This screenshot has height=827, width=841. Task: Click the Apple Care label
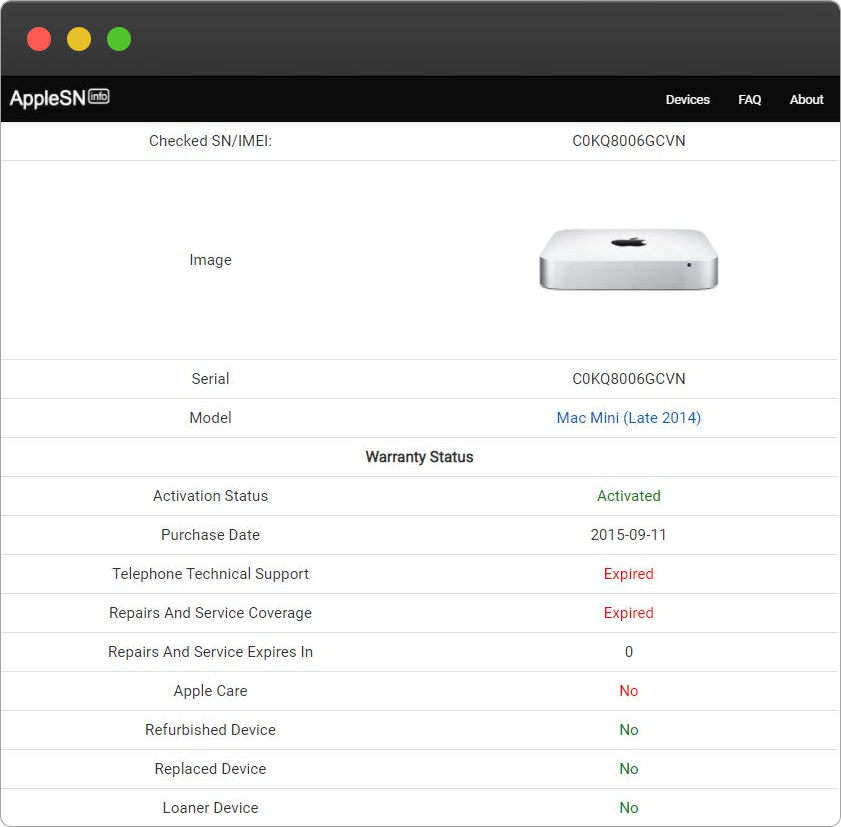click(x=210, y=691)
